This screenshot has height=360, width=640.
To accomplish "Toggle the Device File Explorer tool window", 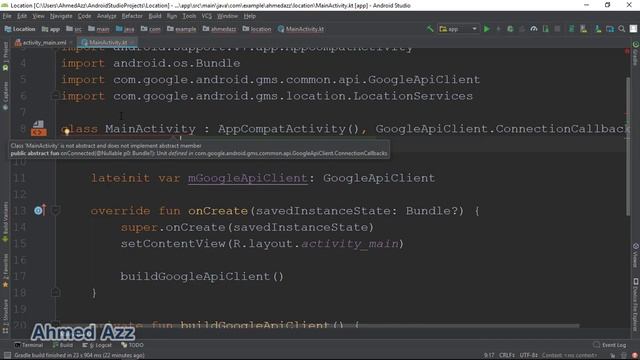I will (x=635, y=304).
